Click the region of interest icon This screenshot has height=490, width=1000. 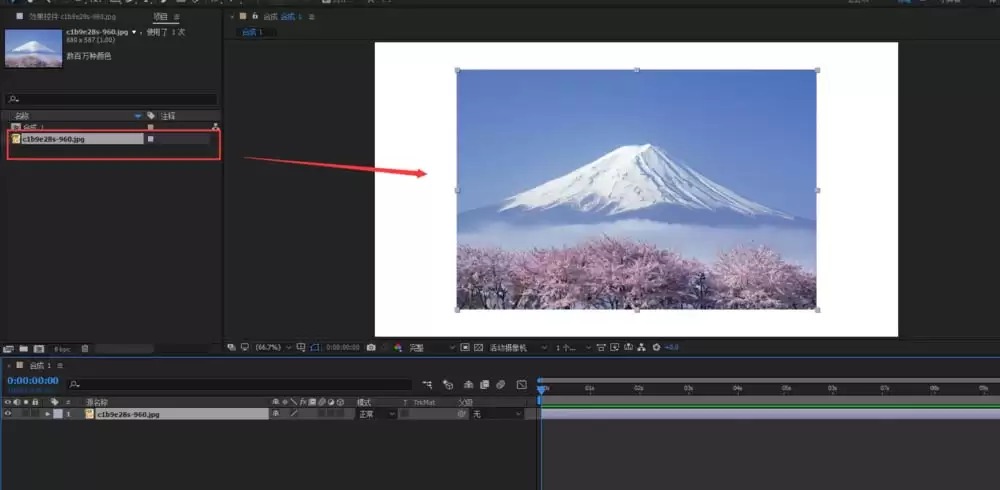[x=465, y=348]
